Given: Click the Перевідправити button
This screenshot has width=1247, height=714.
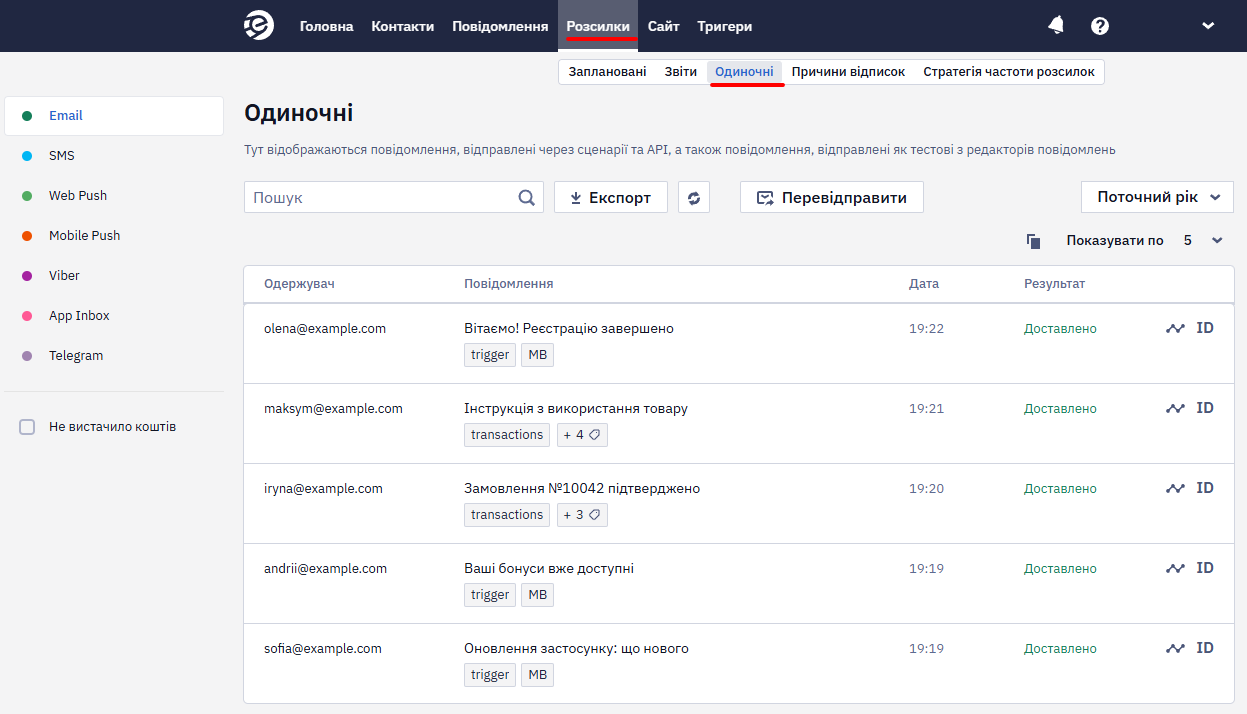Looking at the screenshot, I should pyautogui.click(x=831, y=197).
